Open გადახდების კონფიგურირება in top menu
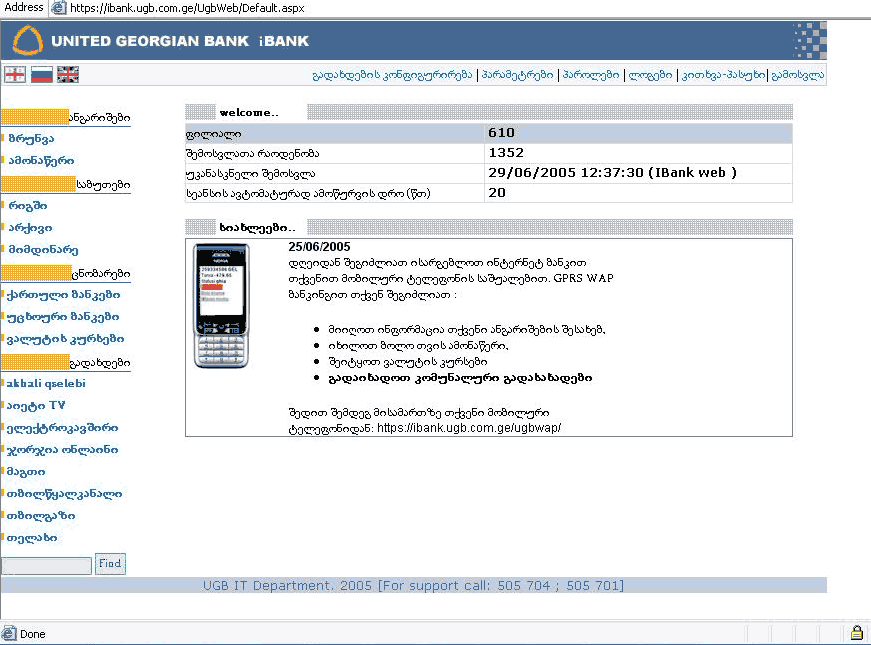 click(x=392, y=74)
